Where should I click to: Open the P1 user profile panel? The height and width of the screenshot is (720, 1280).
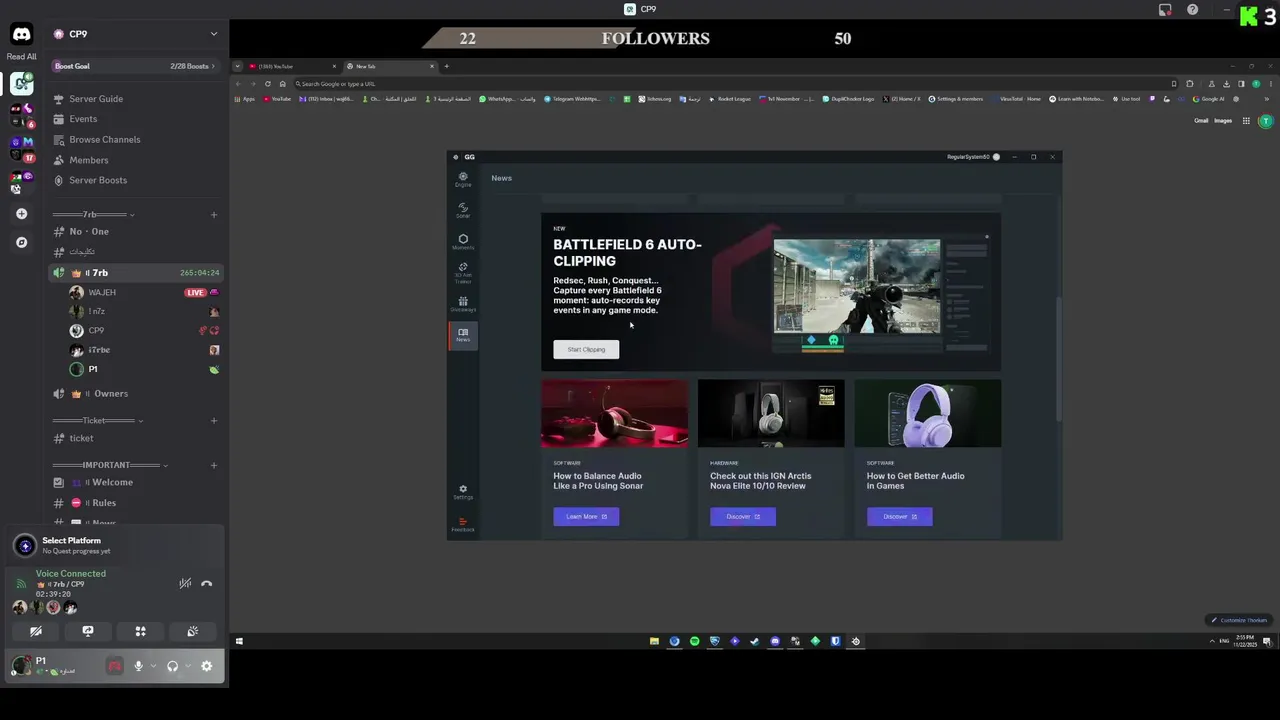pyautogui.click(x=55, y=665)
